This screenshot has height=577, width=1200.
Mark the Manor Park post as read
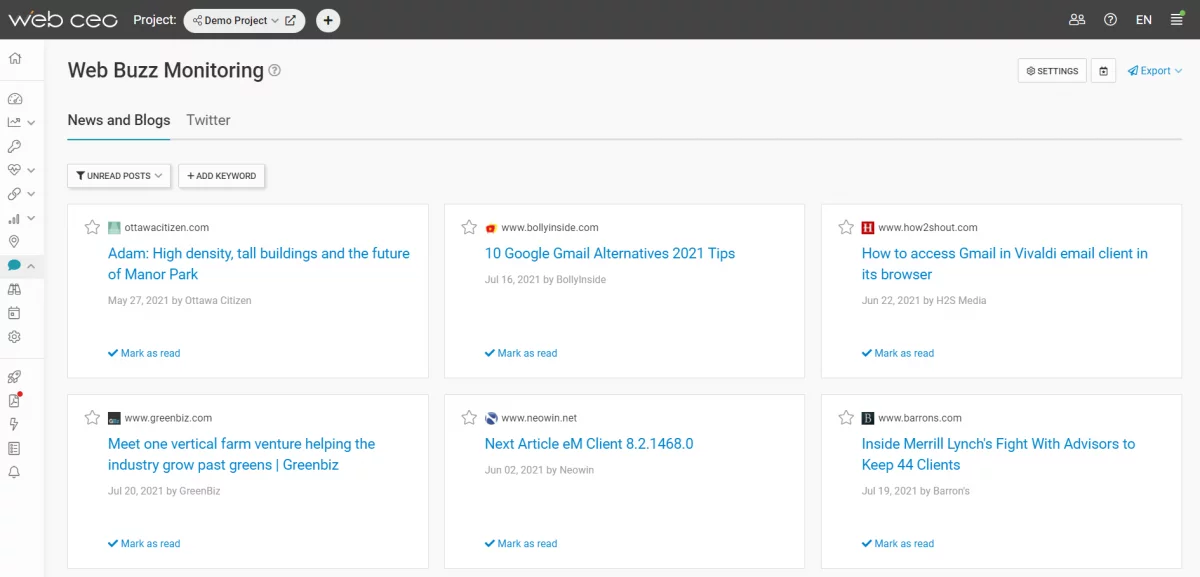tap(144, 353)
